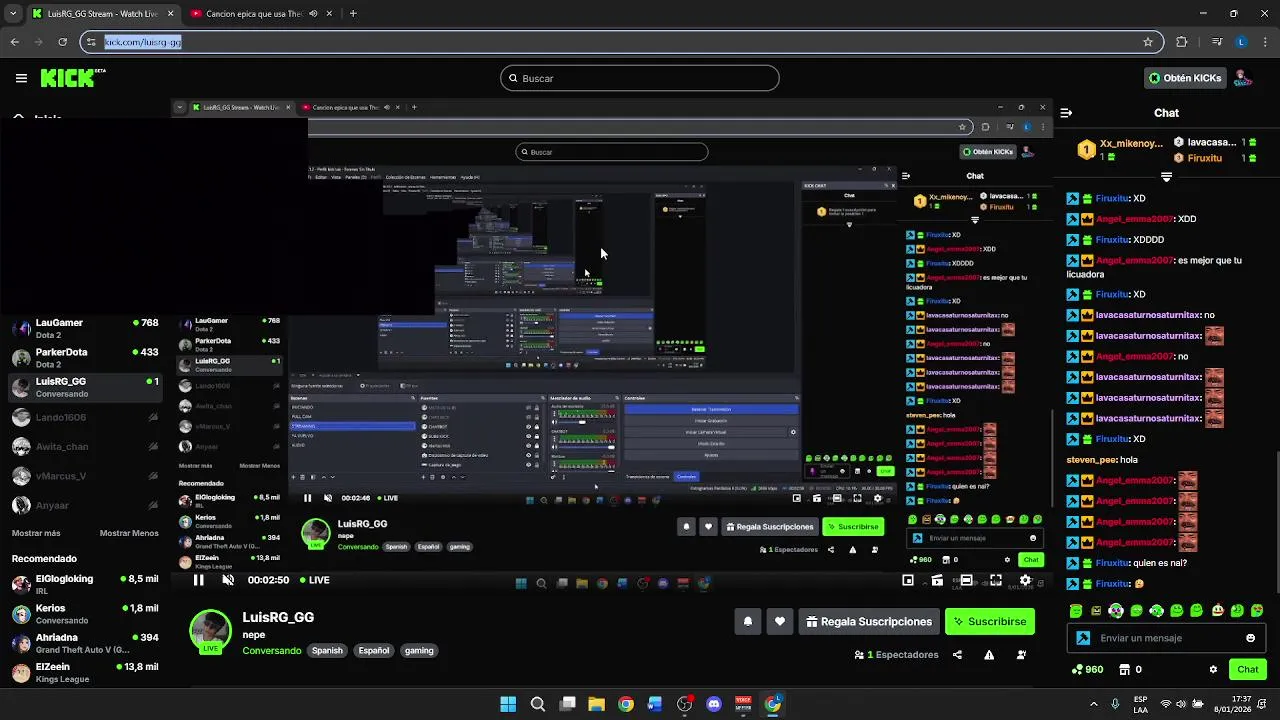Open the emoji picker in chat
Screen dimensions: 1280x720
pos(1250,638)
